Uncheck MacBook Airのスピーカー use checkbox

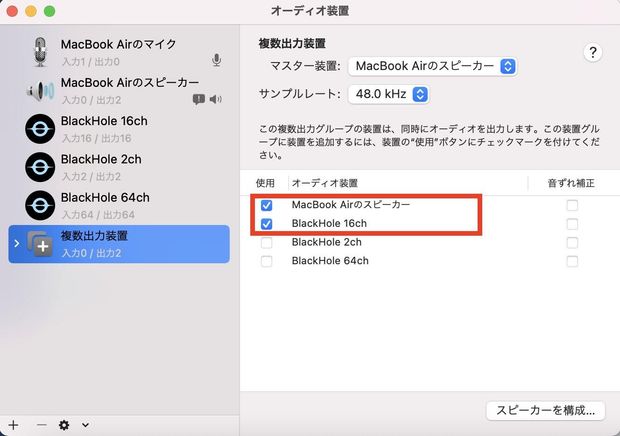click(x=267, y=205)
